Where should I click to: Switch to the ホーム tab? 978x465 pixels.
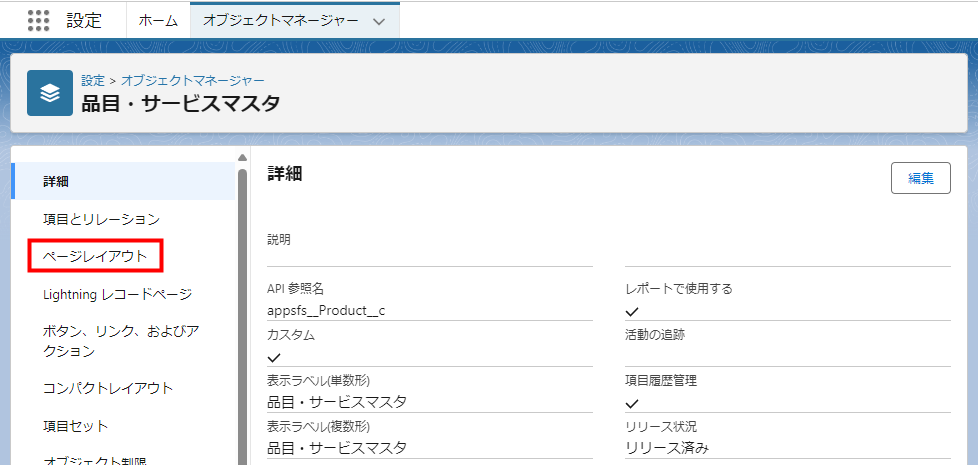(x=158, y=20)
